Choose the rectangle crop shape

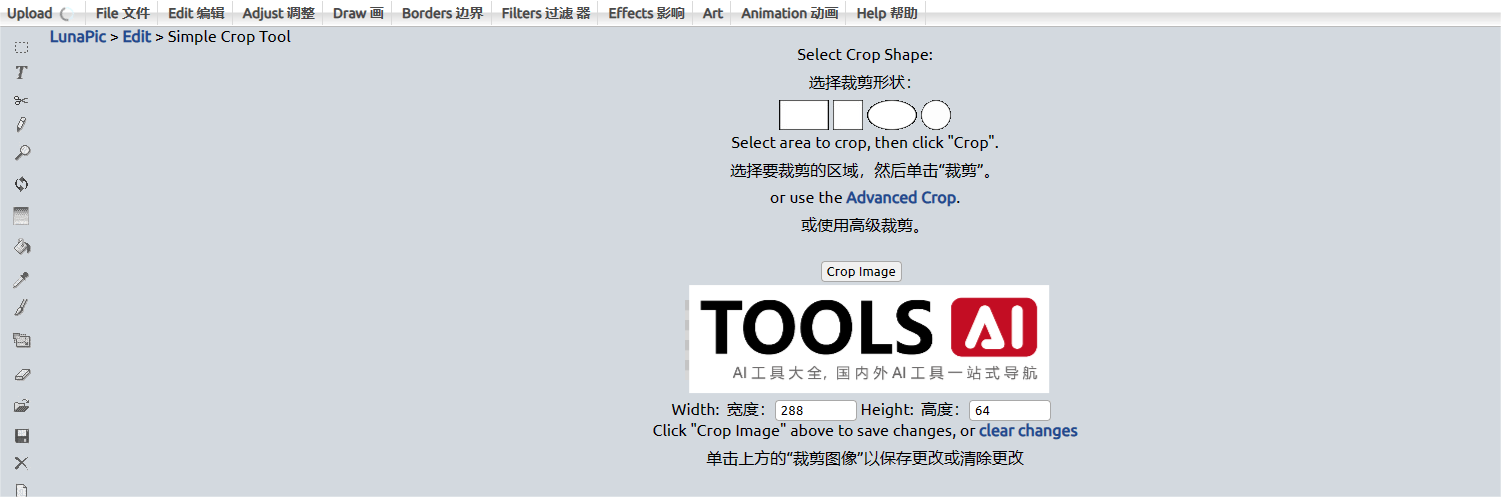[x=803, y=115]
